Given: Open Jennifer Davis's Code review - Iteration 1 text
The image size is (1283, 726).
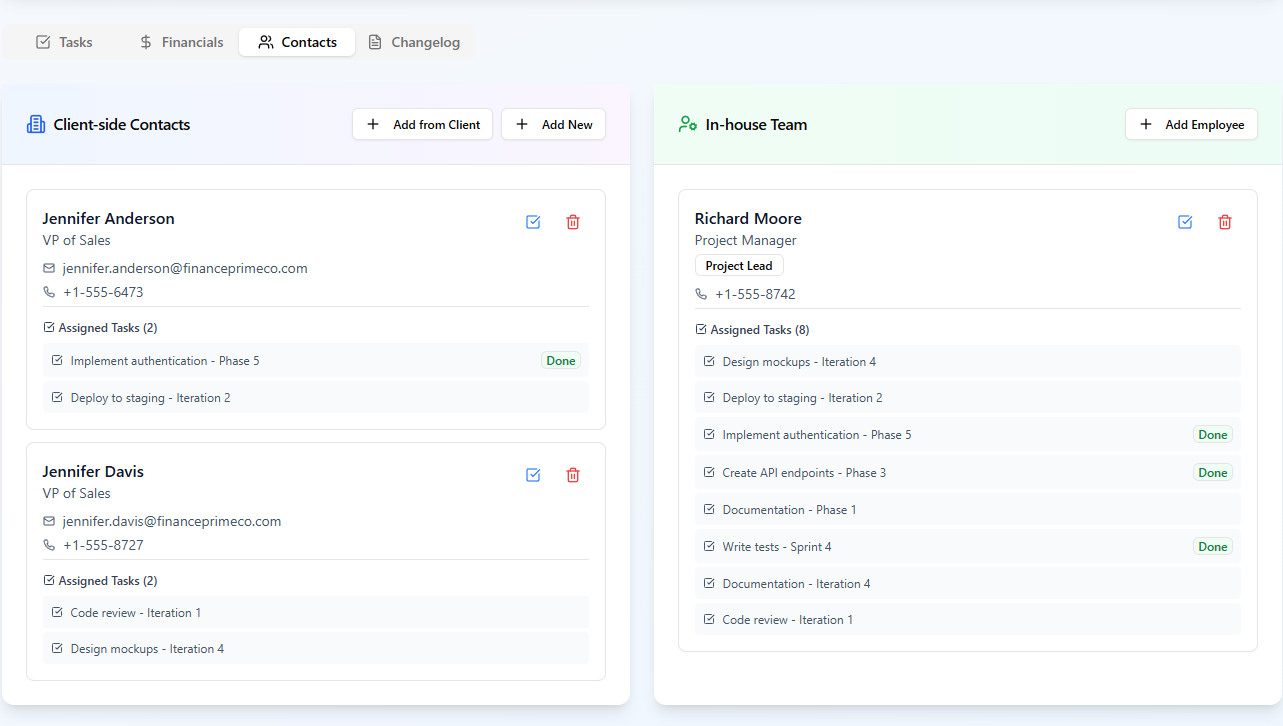Looking at the screenshot, I should click(136, 612).
